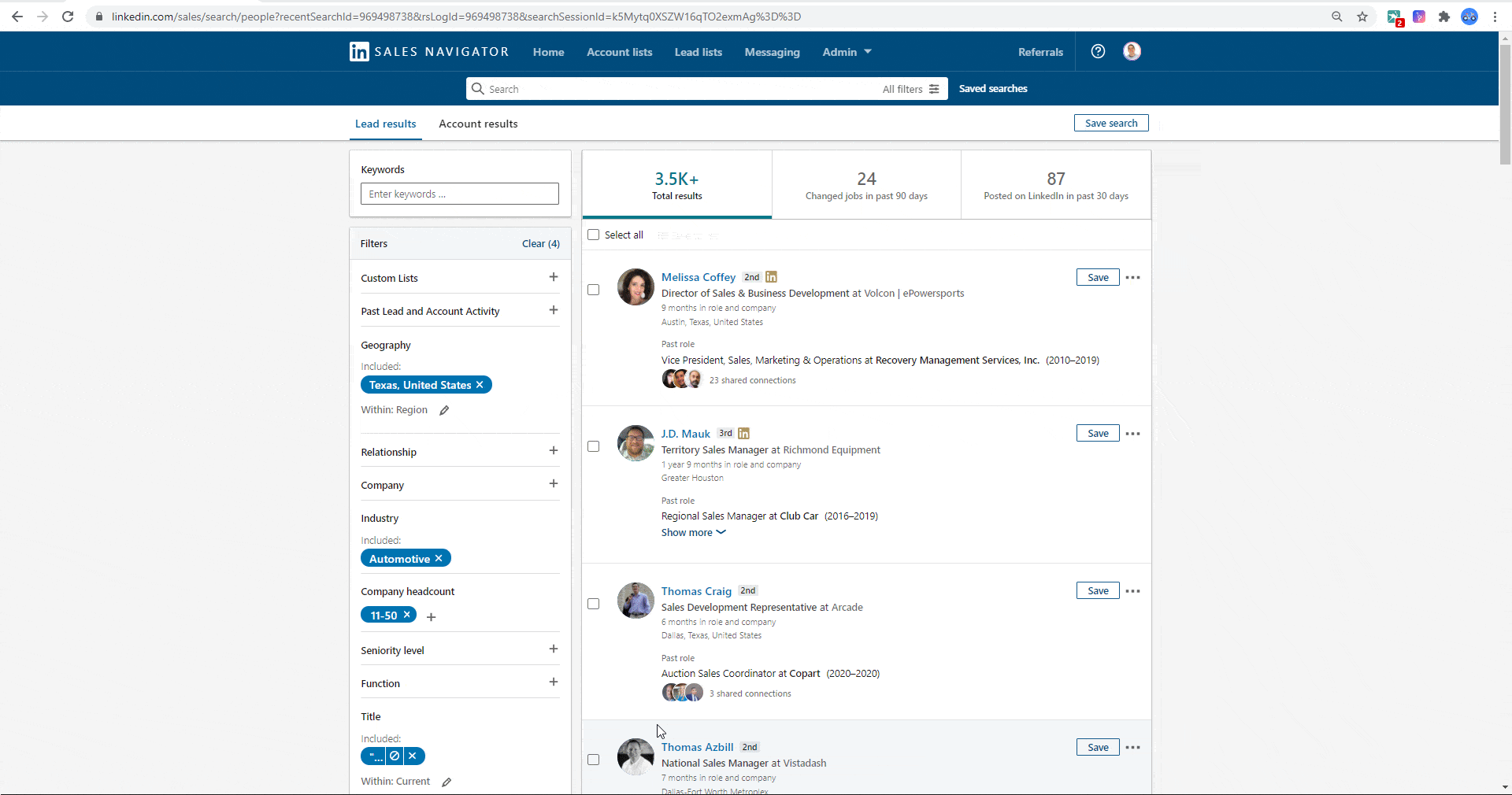The width and height of the screenshot is (1512, 795).
Task: Go back in browser history
Action: pos(17,17)
